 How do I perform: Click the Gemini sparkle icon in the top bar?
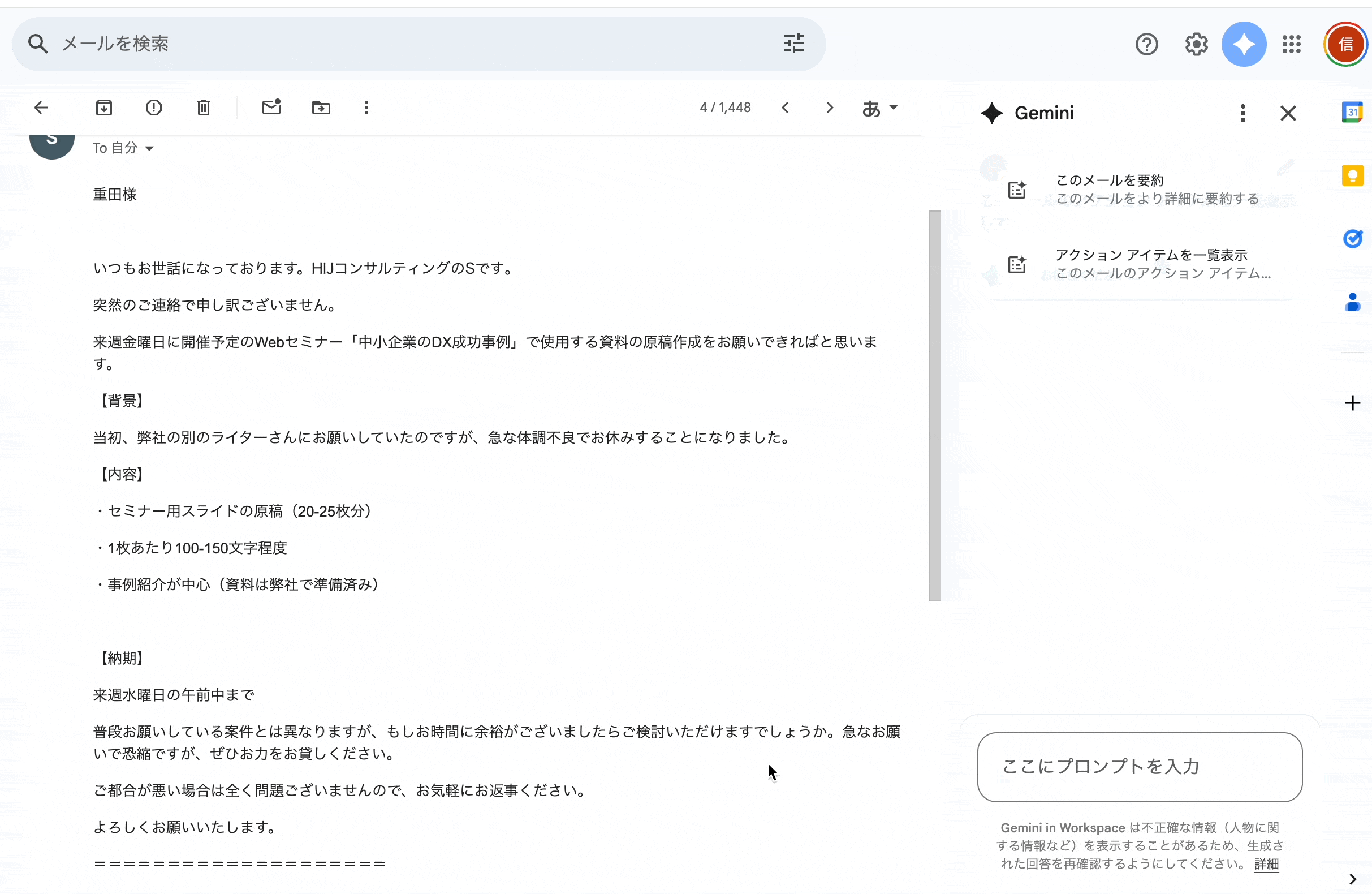click(x=1244, y=44)
